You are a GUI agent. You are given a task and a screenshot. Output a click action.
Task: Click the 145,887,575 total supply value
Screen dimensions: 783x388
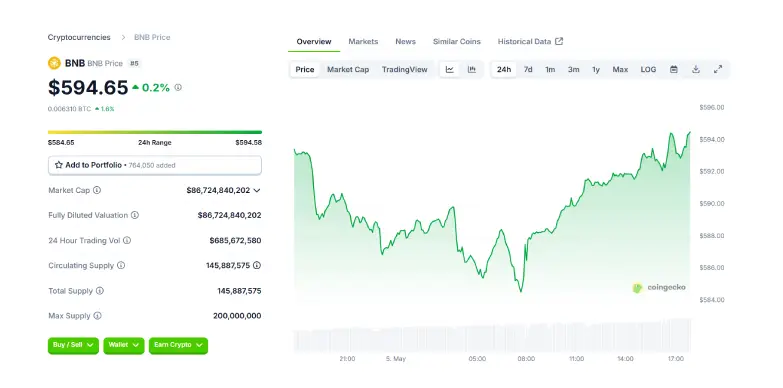[x=239, y=291]
